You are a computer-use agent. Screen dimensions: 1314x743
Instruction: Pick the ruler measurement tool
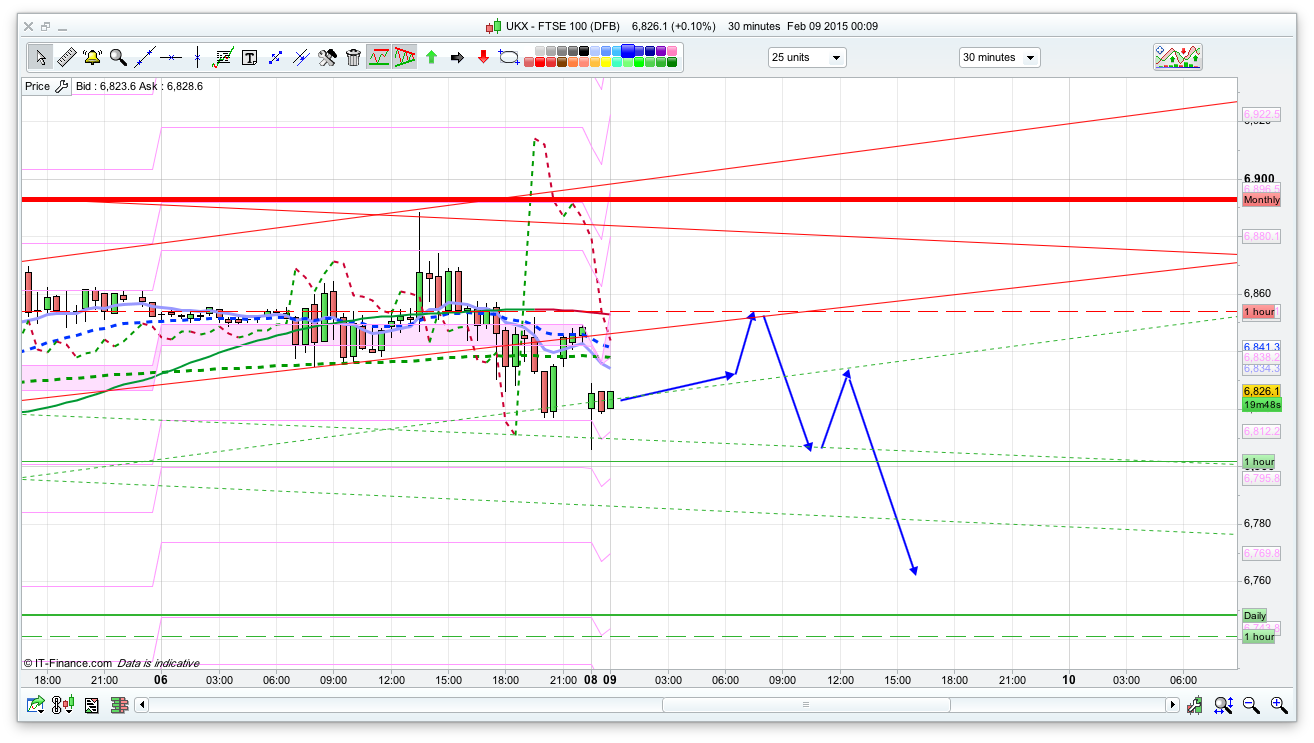(66, 57)
